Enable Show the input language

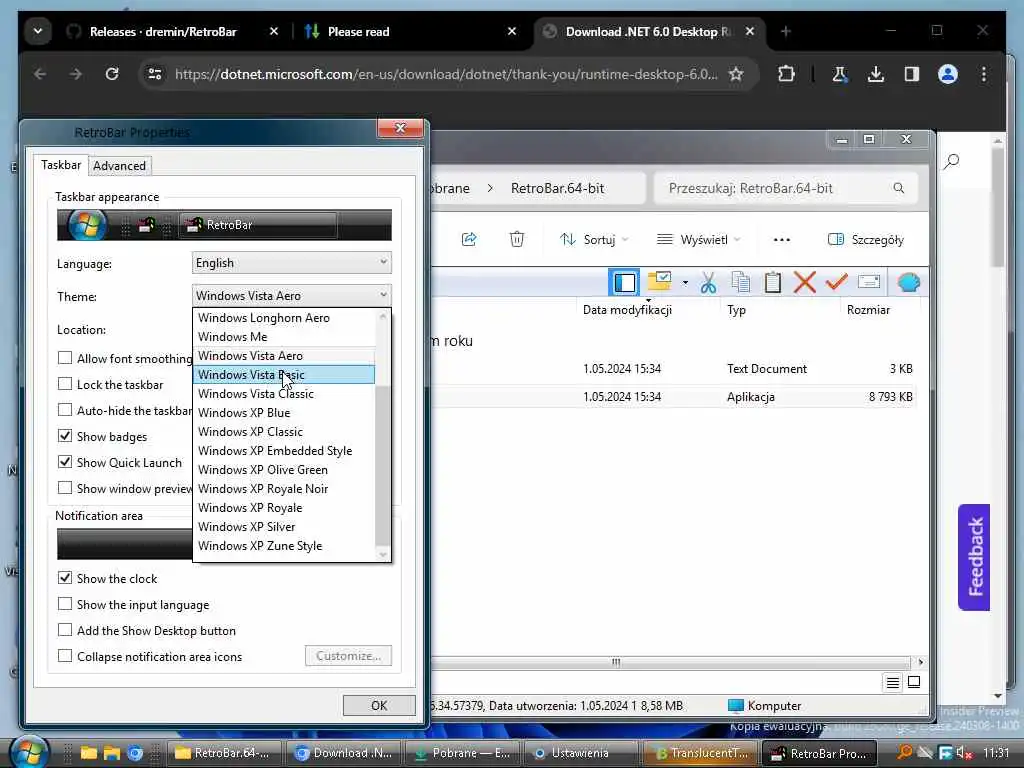[65, 604]
